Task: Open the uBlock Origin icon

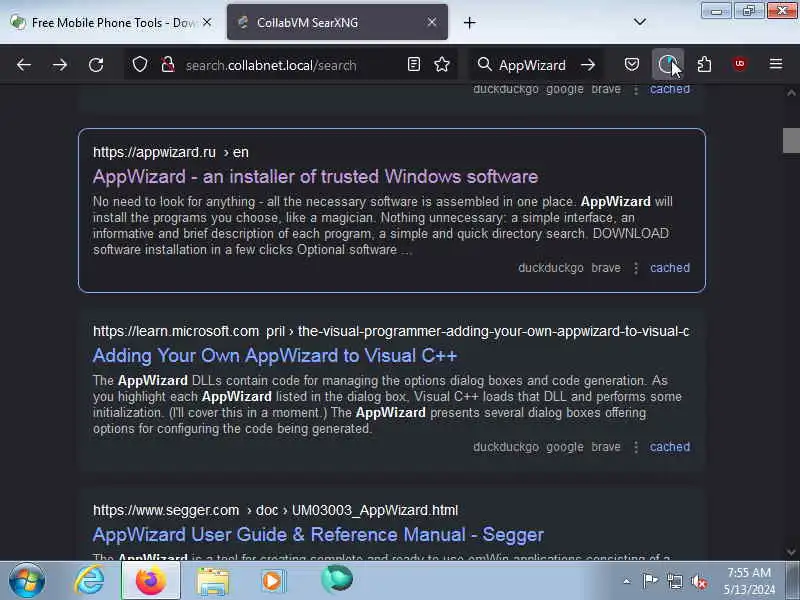Action: 740,64
